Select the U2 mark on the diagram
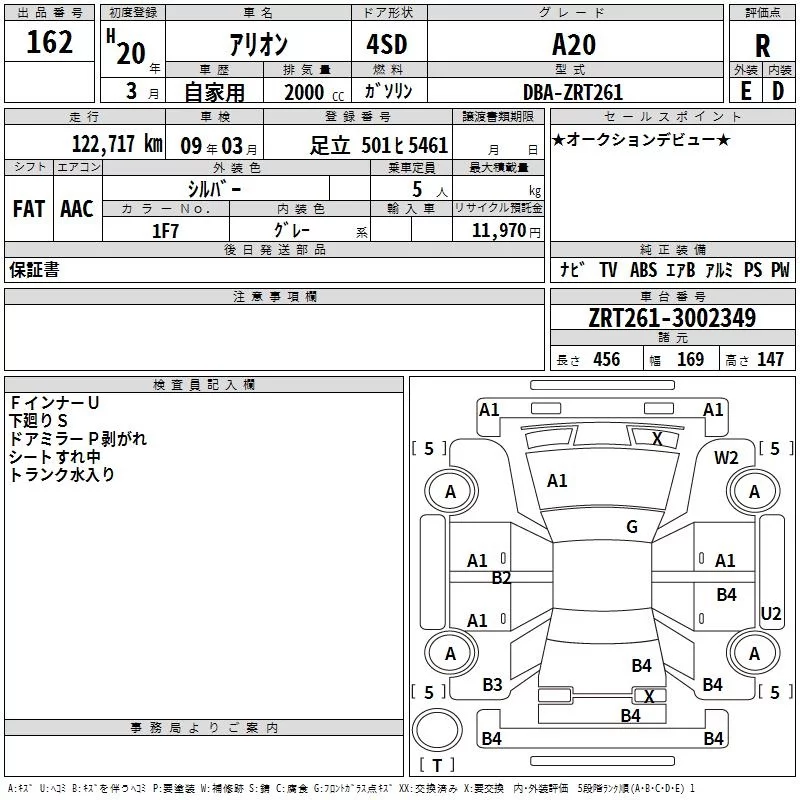Image resolution: width=800 pixels, height=800 pixels. 770,613
